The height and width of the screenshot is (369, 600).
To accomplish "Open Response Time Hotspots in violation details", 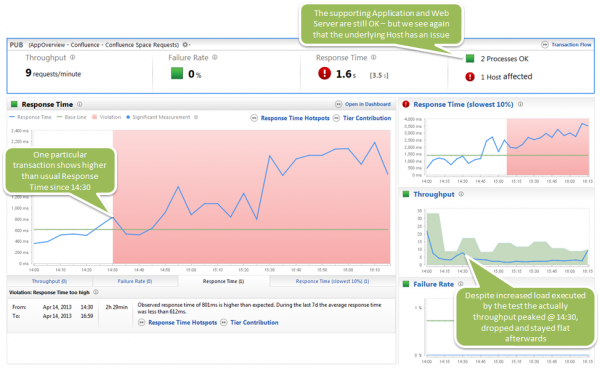I will tap(183, 323).
